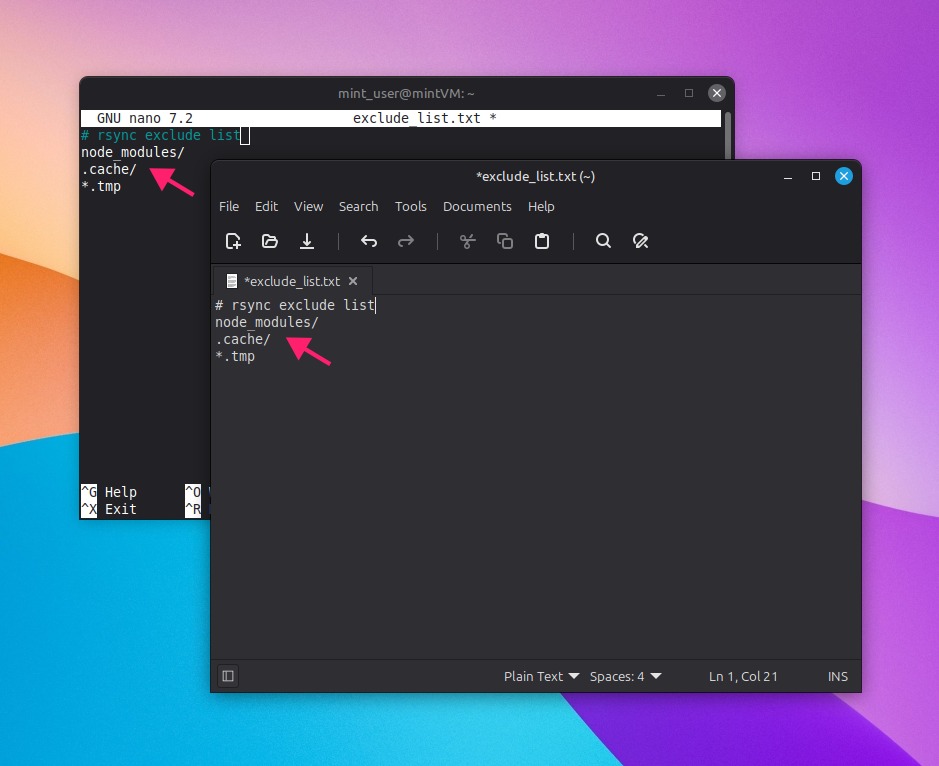Paste clipboard using the toolbar paste icon
The height and width of the screenshot is (766, 939).
pyautogui.click(x=542, y=241)
